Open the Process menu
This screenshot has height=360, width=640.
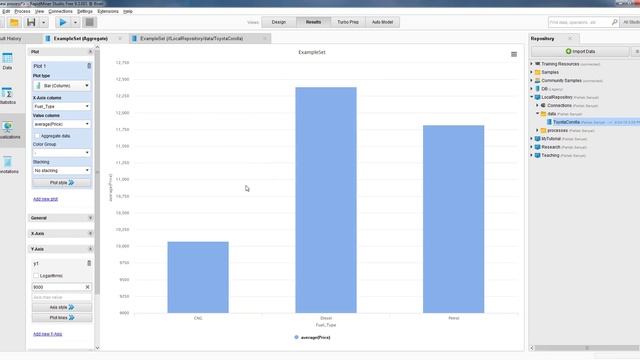point(22,11)
